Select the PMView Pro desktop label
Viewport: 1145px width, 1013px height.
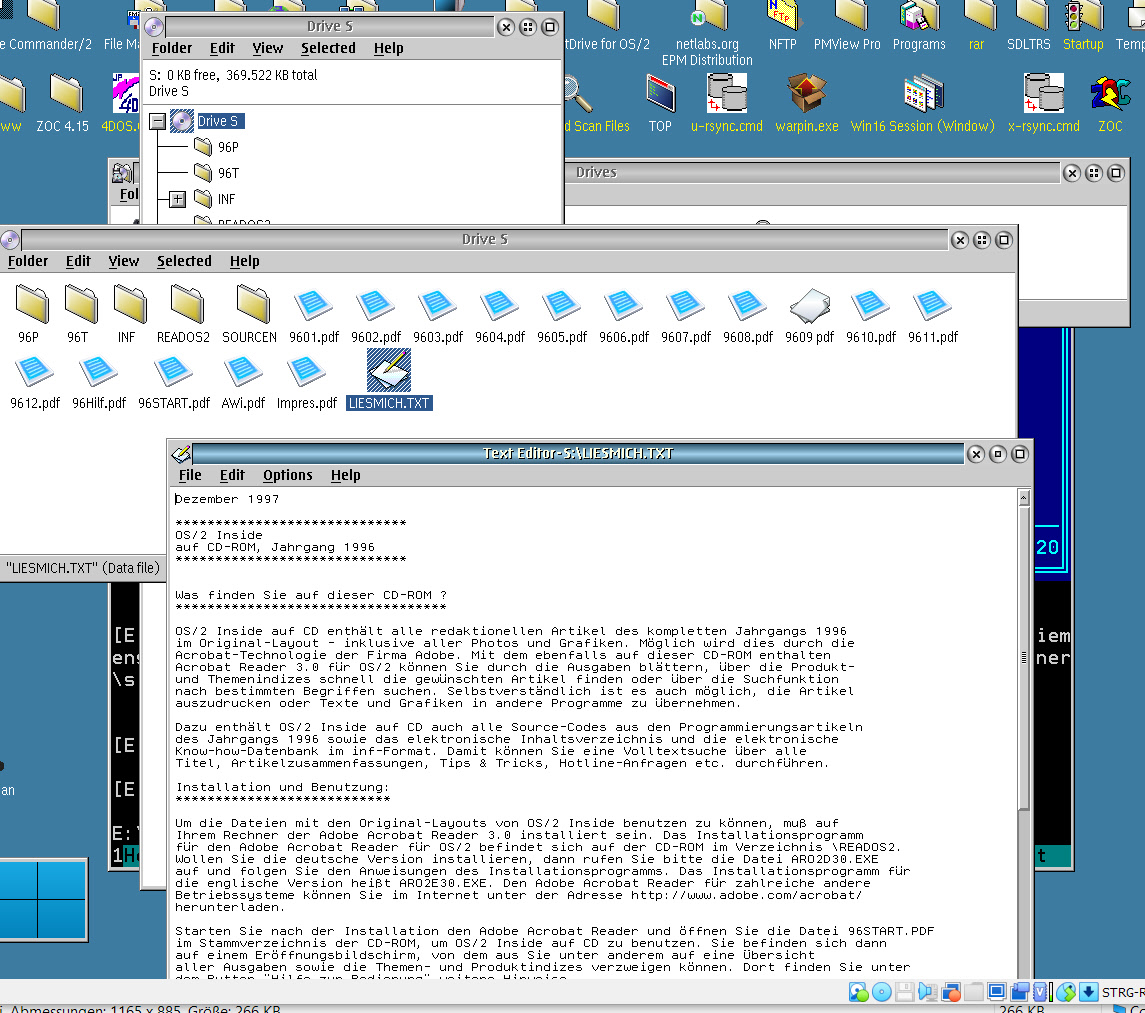pos(847,44)
